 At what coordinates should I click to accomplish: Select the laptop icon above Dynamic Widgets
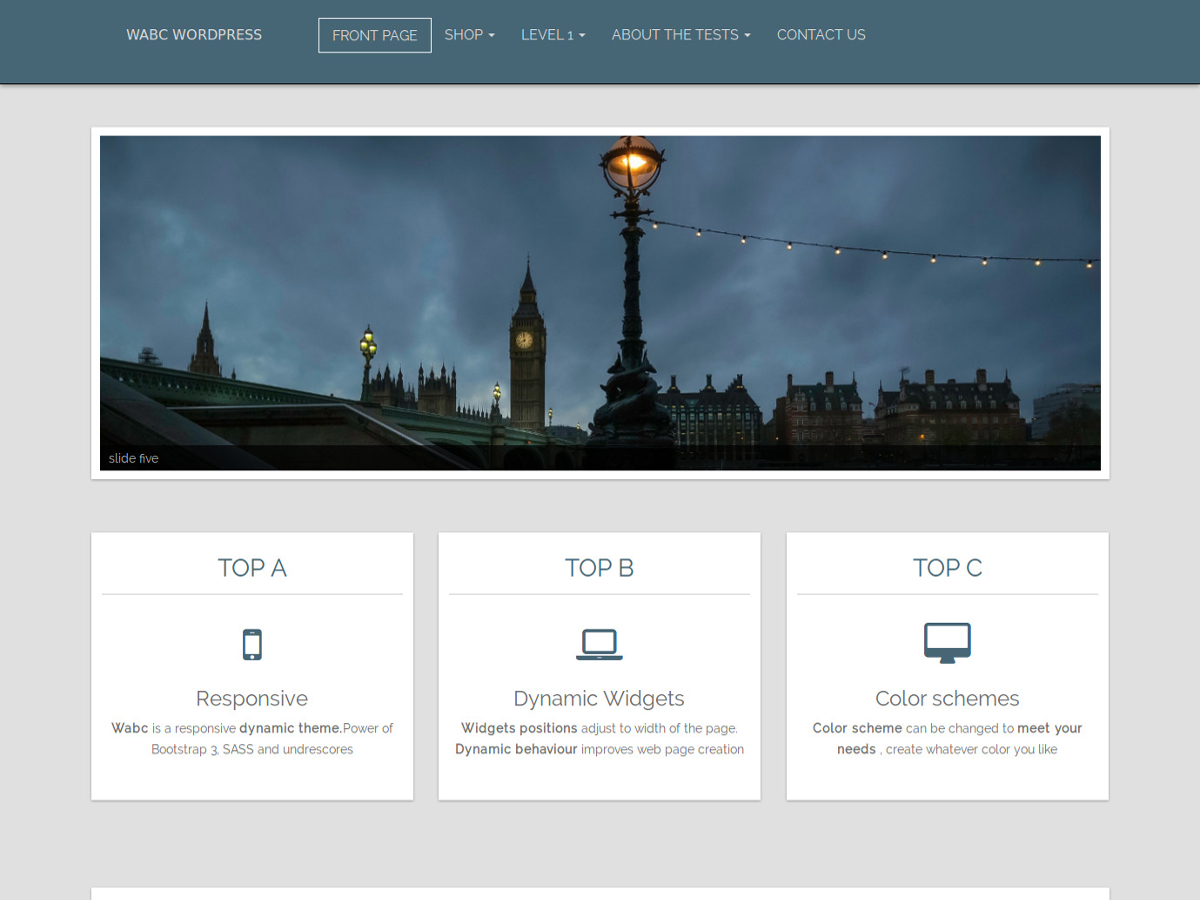[x=599, y=643]
